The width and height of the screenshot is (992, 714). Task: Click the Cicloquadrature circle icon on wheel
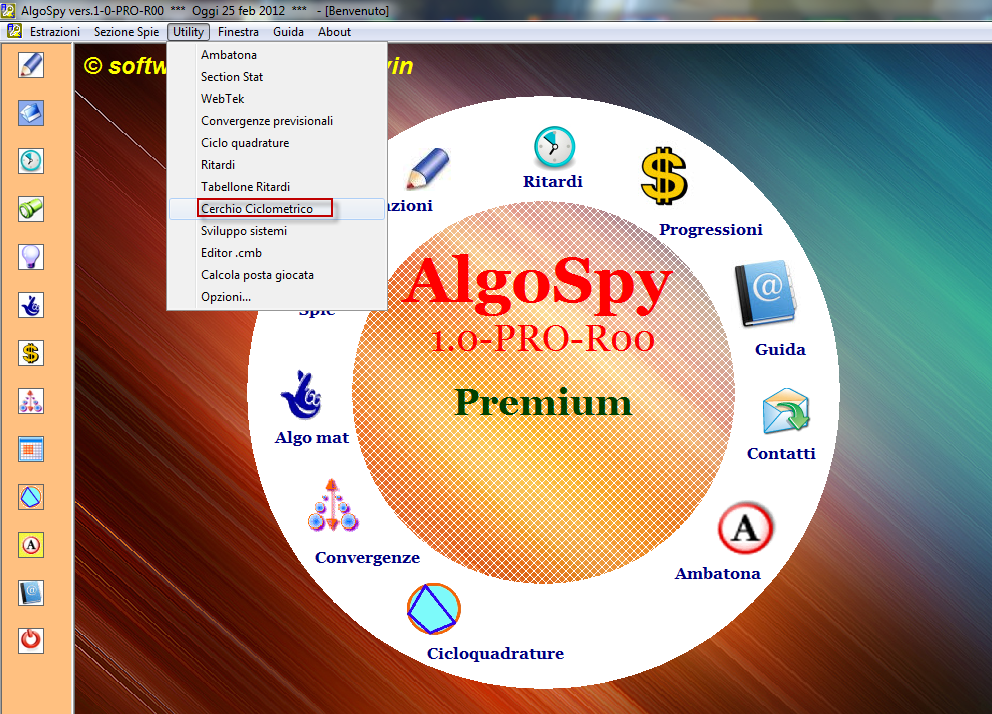(x=433, y=608)
